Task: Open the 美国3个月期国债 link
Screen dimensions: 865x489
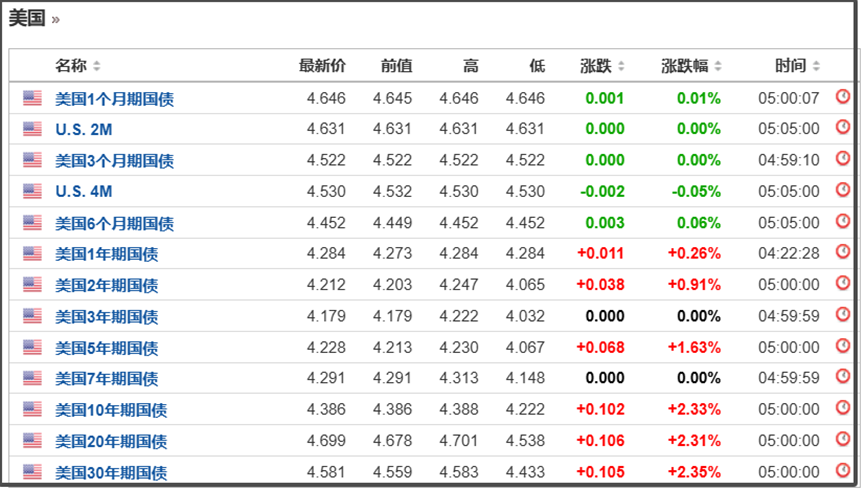Action: (x=114, y=160)
